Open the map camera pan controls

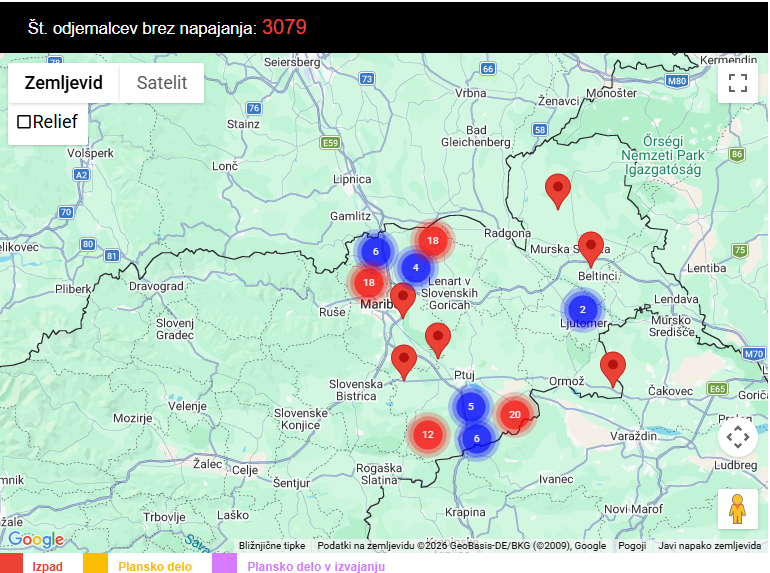pos(738,437)
